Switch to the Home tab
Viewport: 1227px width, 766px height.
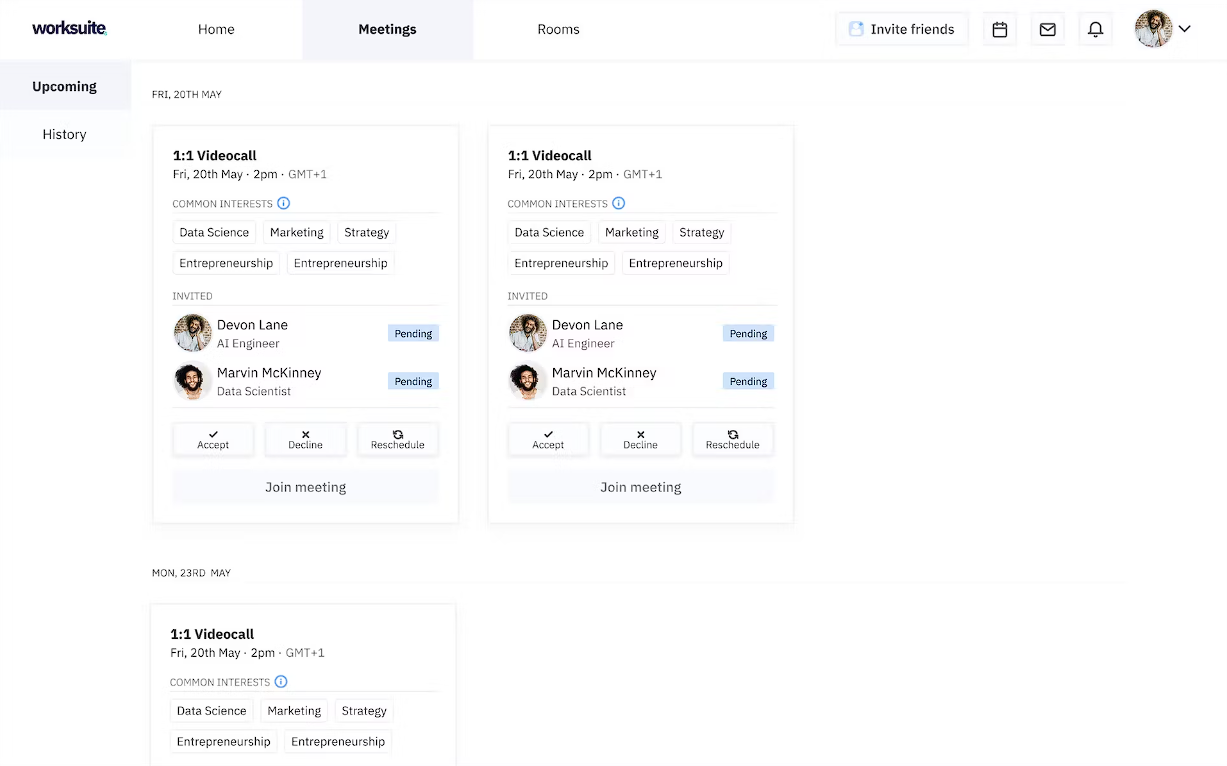(x=216, y=30)
